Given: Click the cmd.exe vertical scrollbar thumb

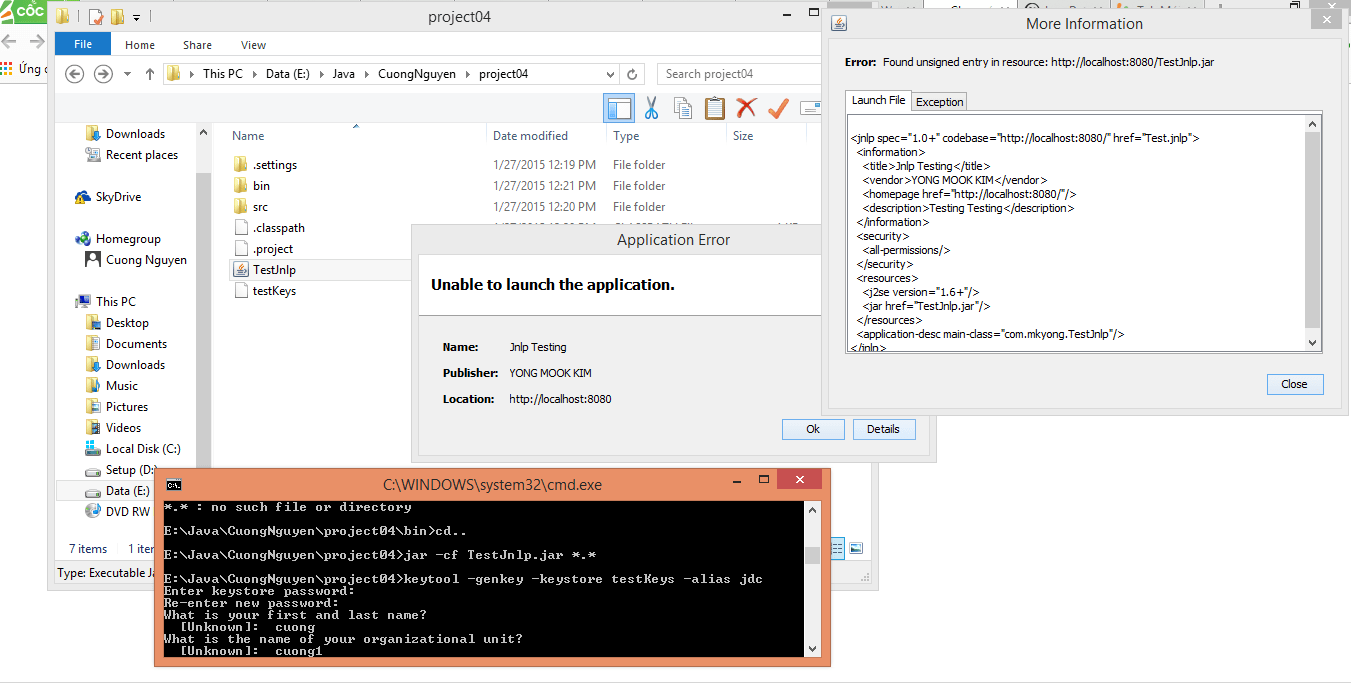Looking at the screenshot, I should click(x=812, y=555).
